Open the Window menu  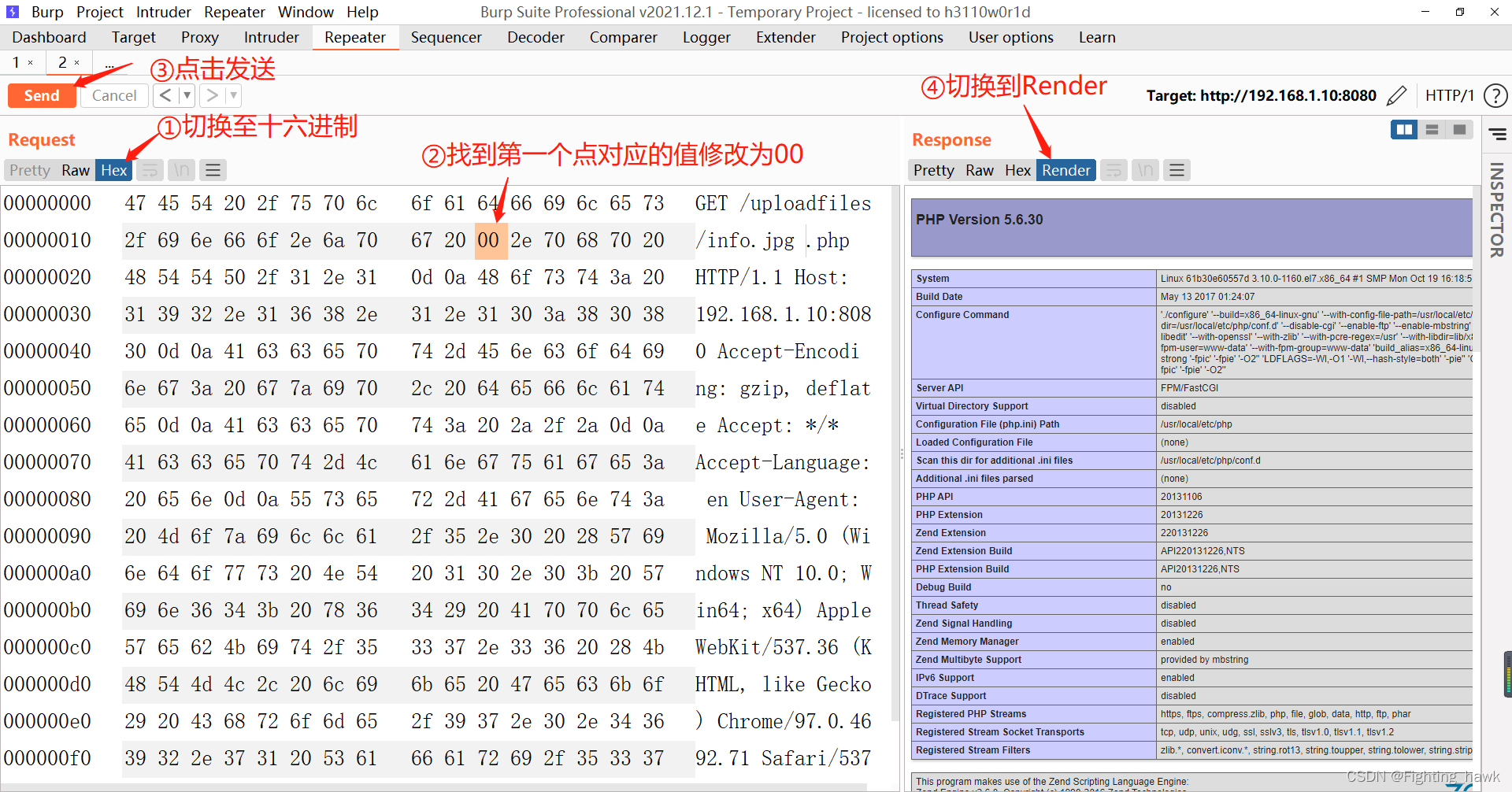point(306,12)
